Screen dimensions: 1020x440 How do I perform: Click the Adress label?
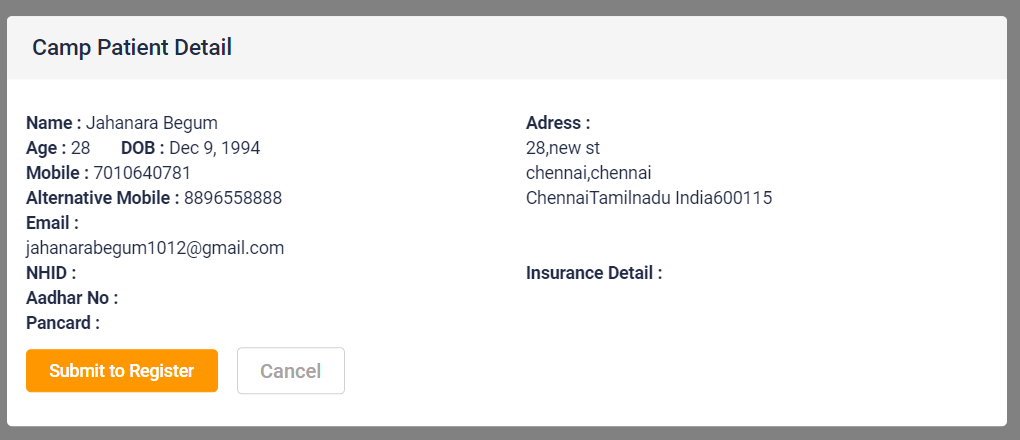(558, 123)
